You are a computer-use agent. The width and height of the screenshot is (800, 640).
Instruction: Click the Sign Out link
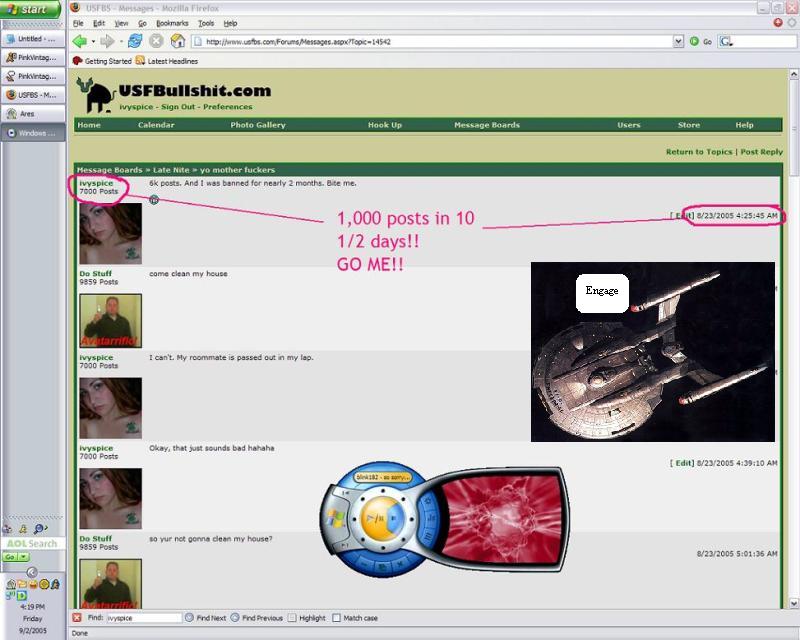pyautogui.click(x=178, y=107)
